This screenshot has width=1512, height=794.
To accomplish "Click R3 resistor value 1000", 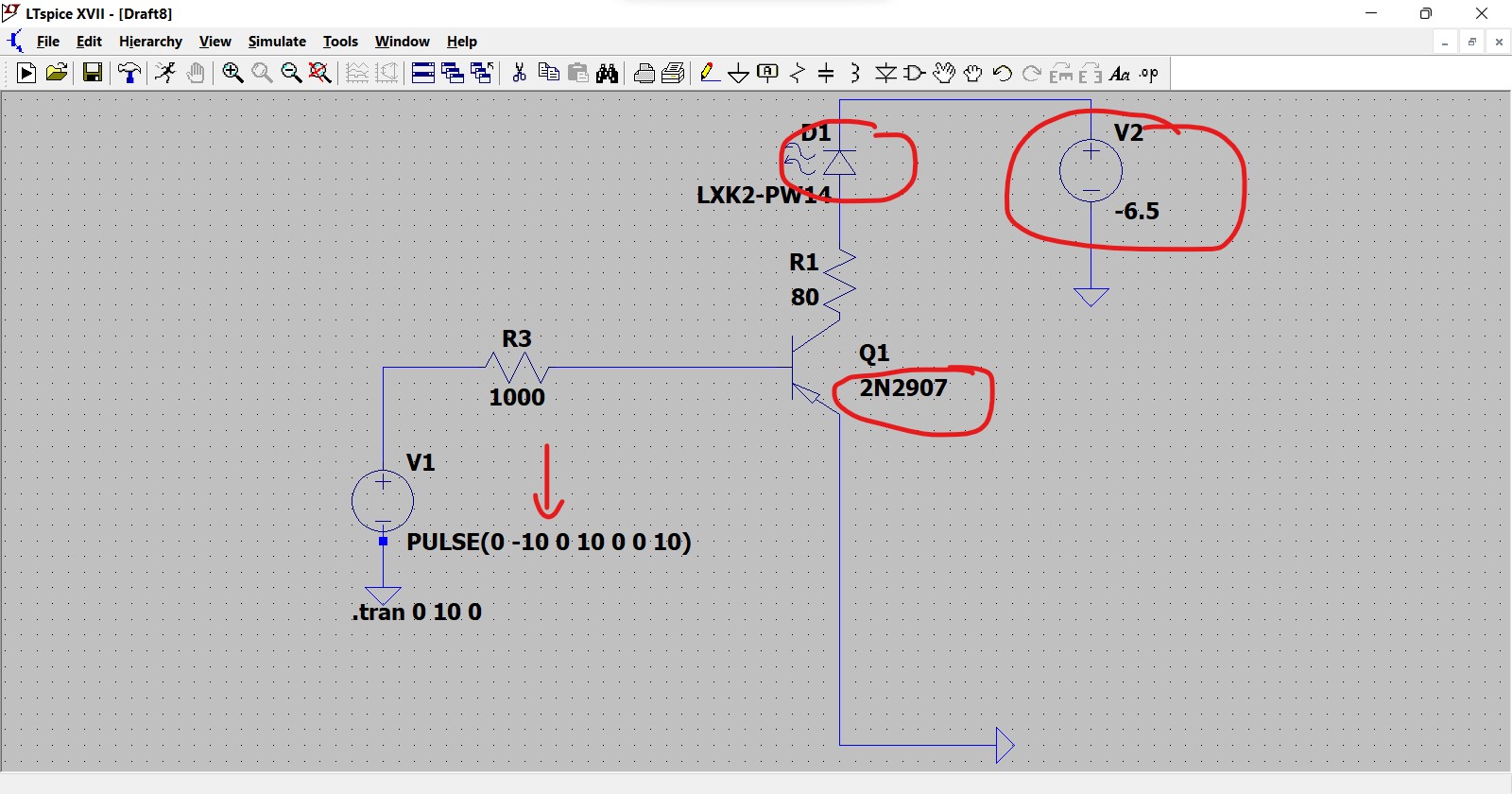I will pyautogui.click(x=517, y=397).
